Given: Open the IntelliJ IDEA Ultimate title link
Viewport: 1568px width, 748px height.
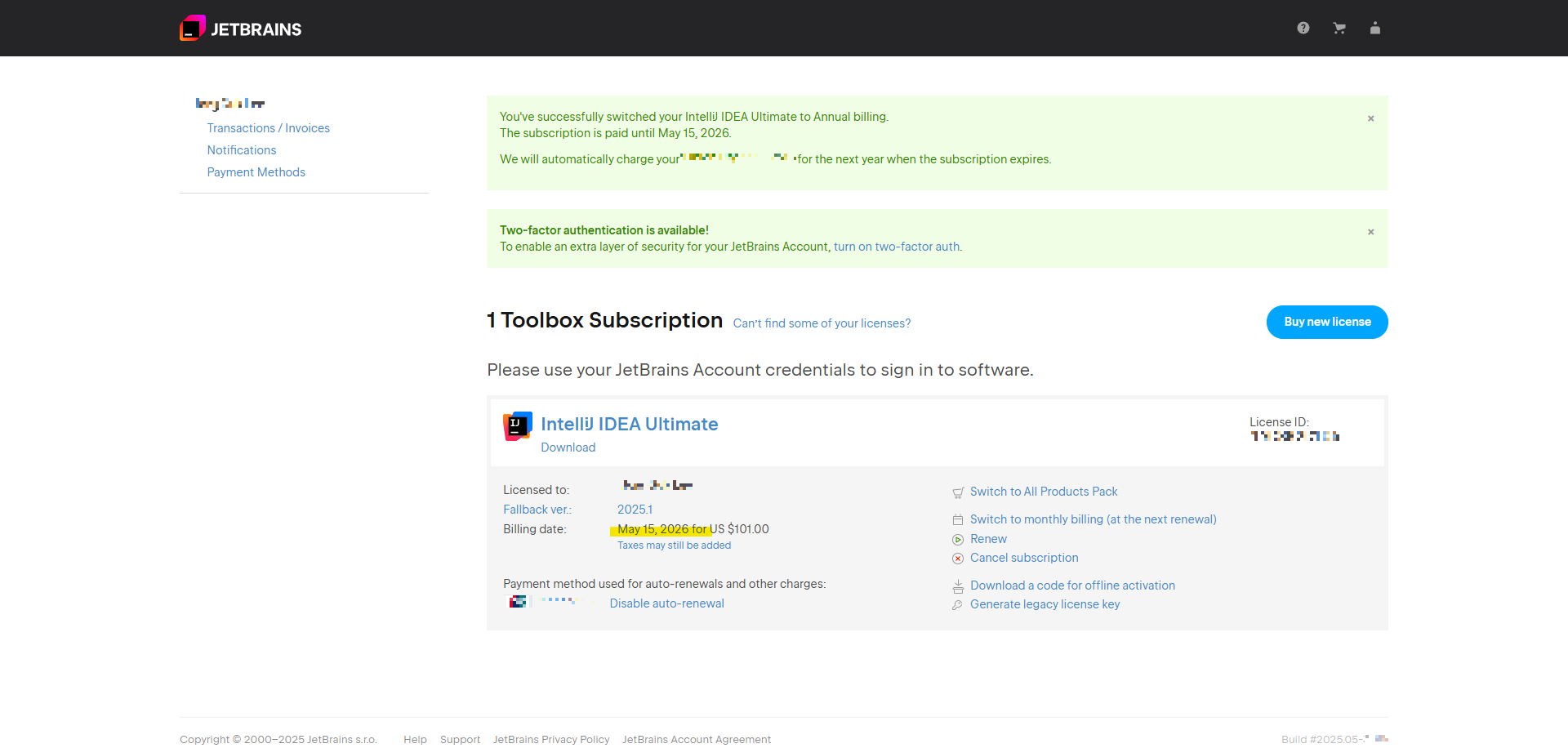Looking at the screenshot, I should (x=630, y=424).
